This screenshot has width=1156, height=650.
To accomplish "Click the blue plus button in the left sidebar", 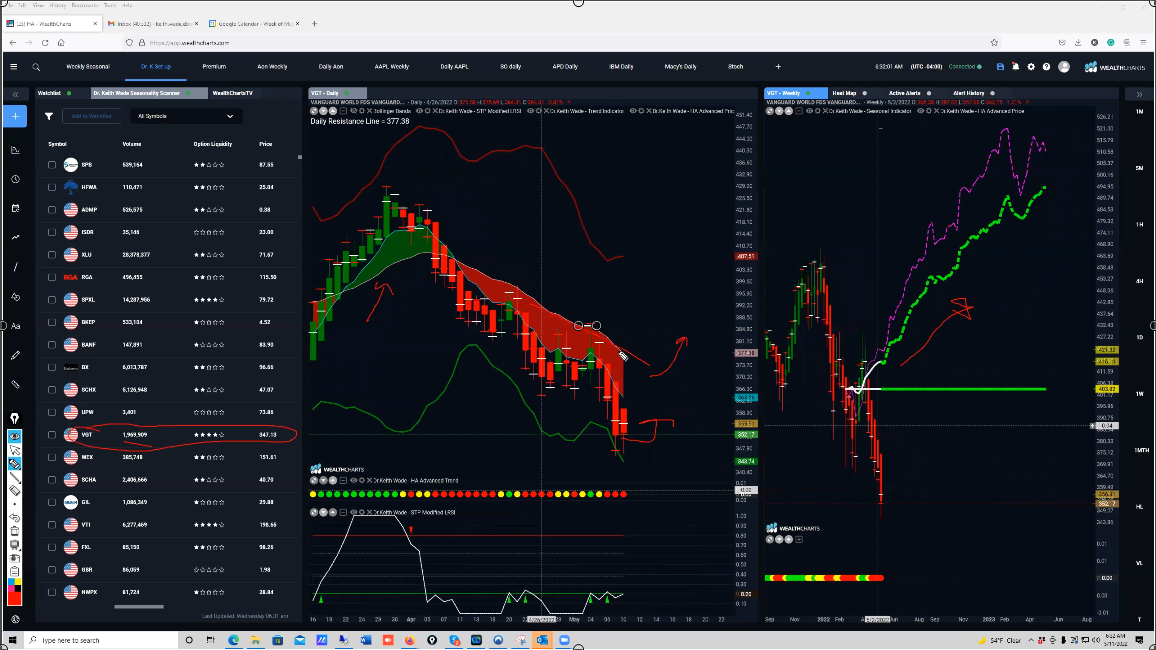I will tap(15, 116).
